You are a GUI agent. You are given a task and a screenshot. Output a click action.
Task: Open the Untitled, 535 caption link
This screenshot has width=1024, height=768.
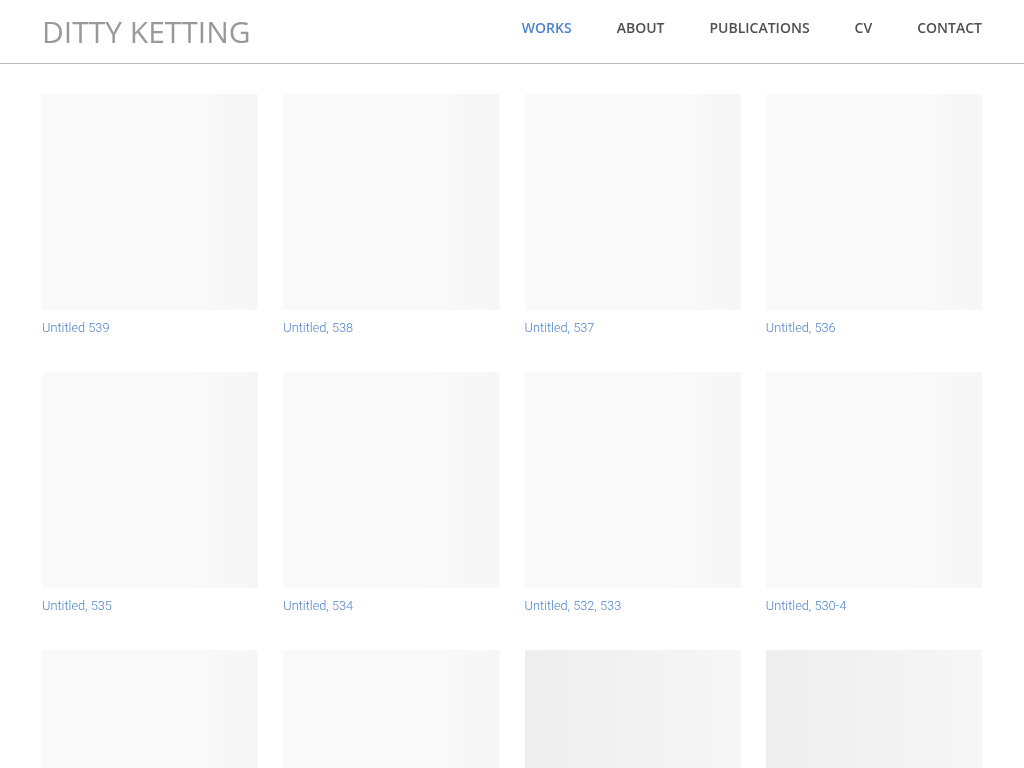click(x=77, y=606)
